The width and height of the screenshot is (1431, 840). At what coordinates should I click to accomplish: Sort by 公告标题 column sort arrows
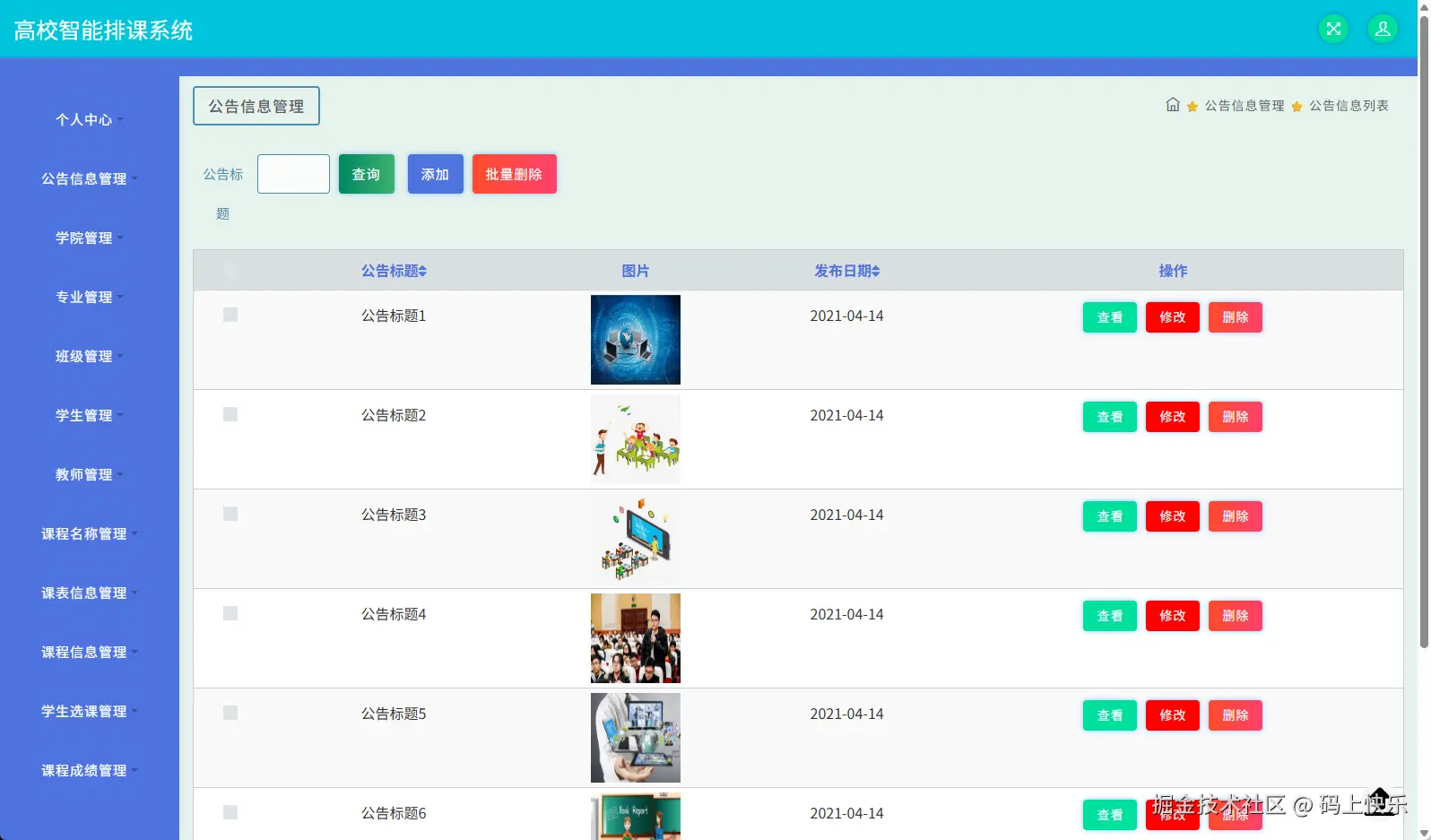422,271
